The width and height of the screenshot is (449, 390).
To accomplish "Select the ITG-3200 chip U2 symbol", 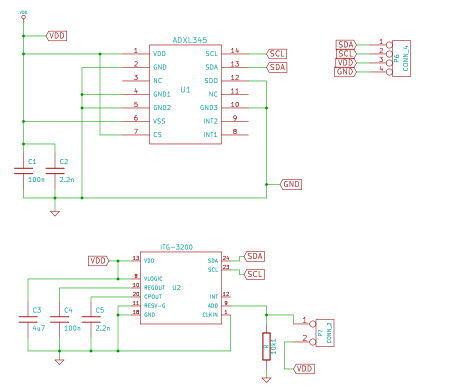I will click(181, 288).
